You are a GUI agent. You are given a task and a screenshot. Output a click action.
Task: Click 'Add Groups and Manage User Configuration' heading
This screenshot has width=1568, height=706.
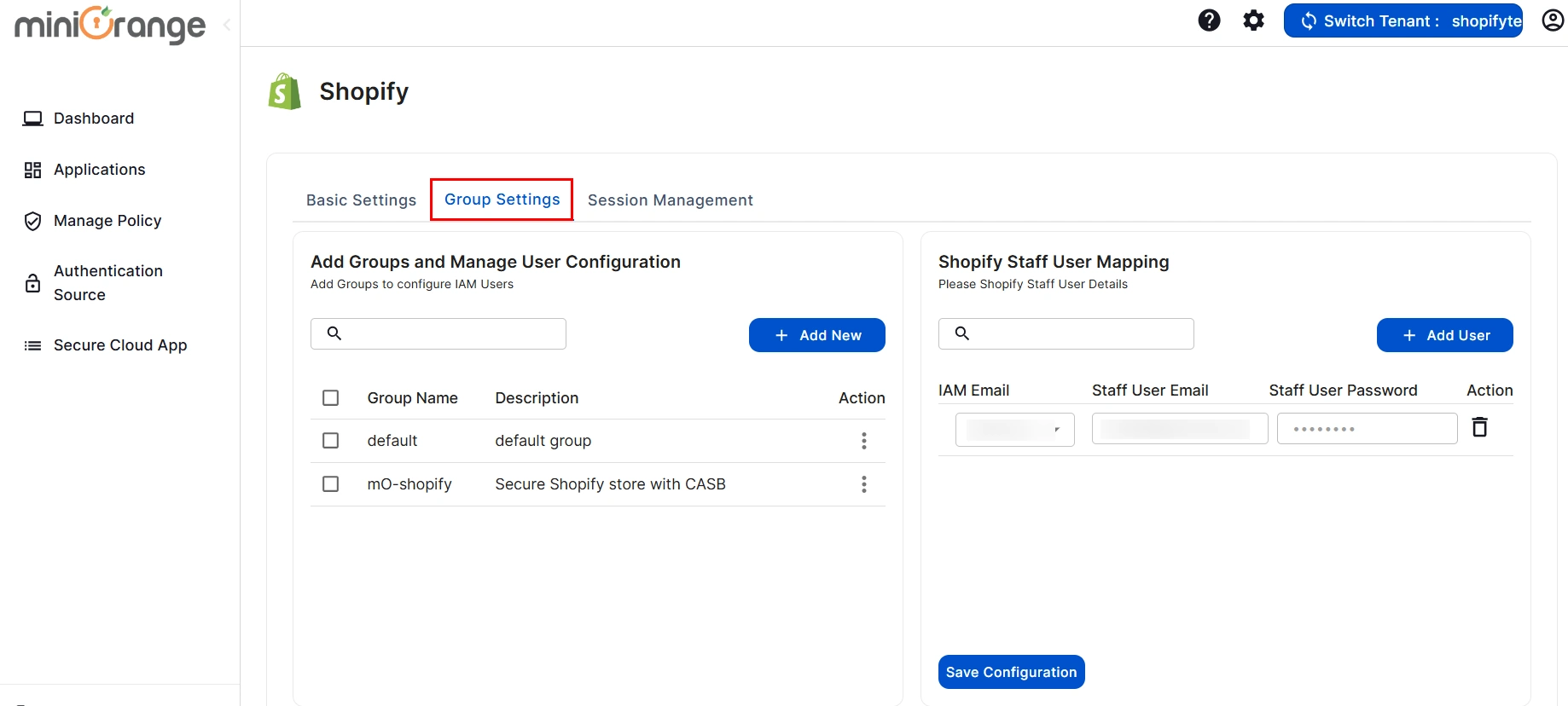[x=496, y=262]
